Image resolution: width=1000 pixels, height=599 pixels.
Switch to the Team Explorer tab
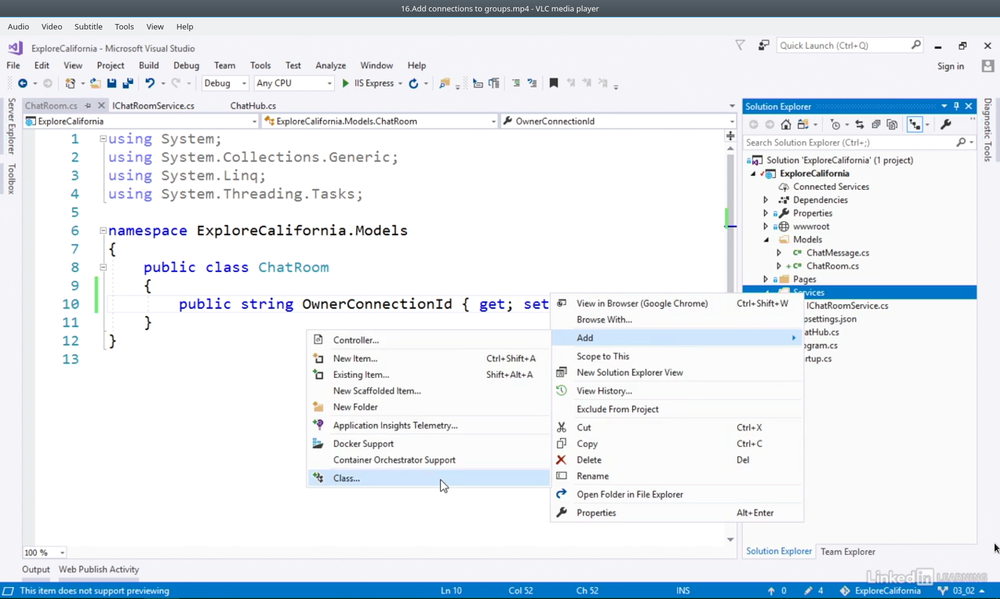pos(848,552)
